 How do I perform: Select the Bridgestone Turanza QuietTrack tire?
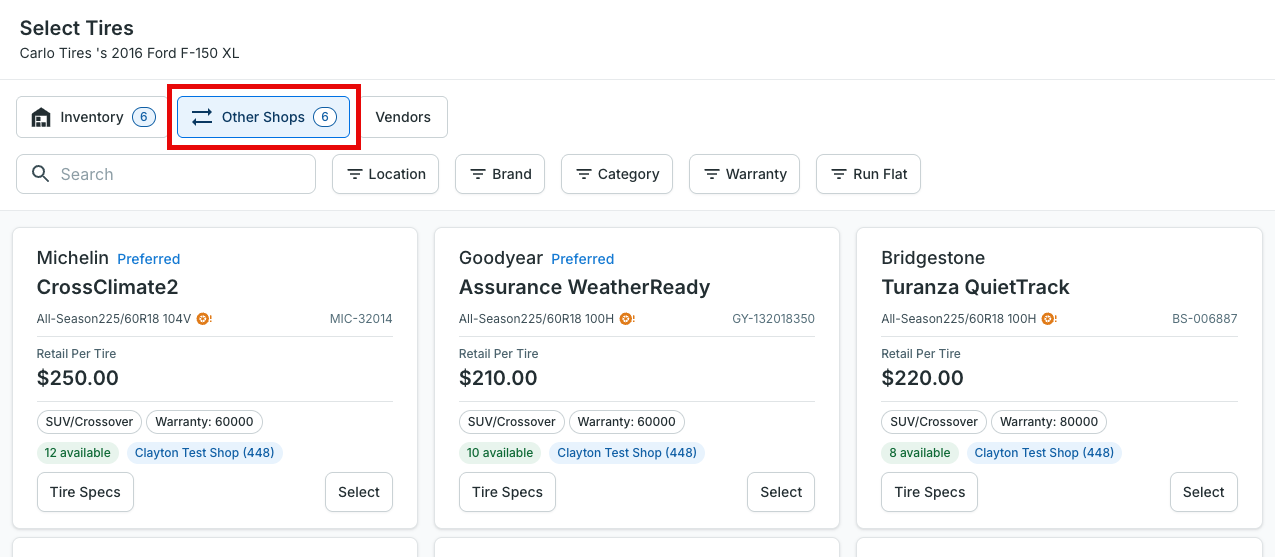point(1204,492)
